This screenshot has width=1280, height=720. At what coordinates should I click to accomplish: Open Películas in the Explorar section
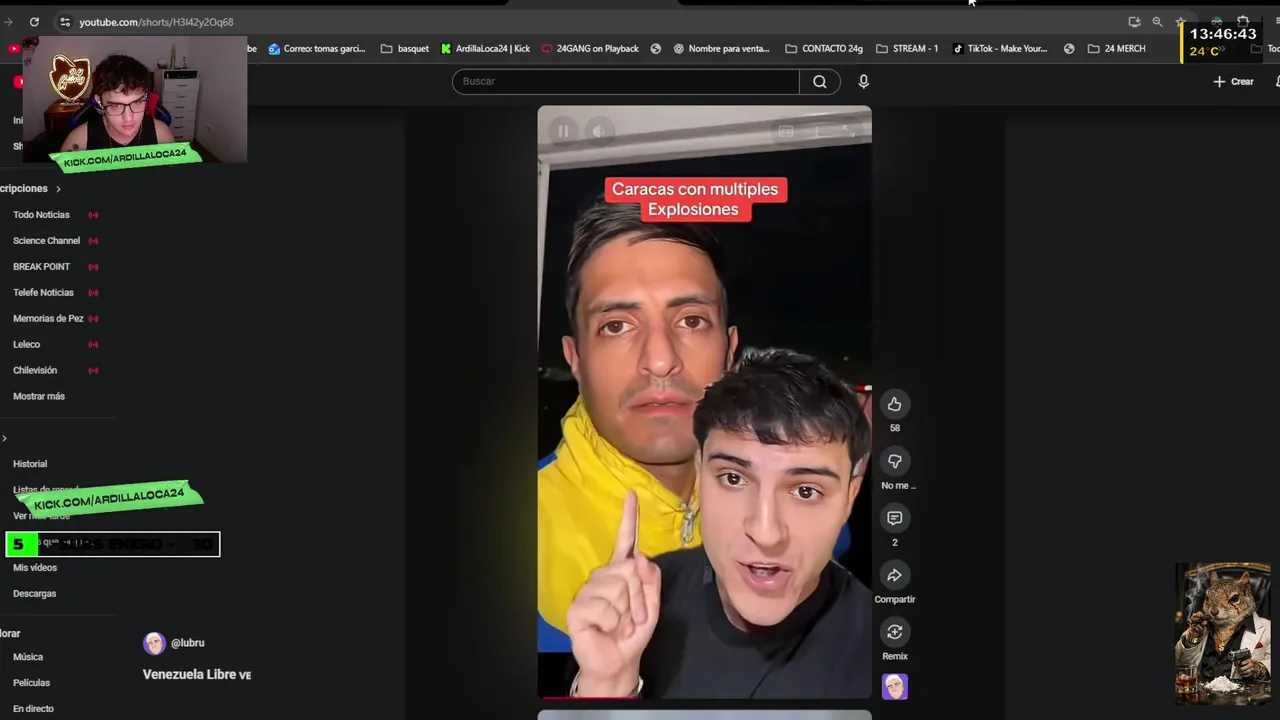[x=31, y=683]
